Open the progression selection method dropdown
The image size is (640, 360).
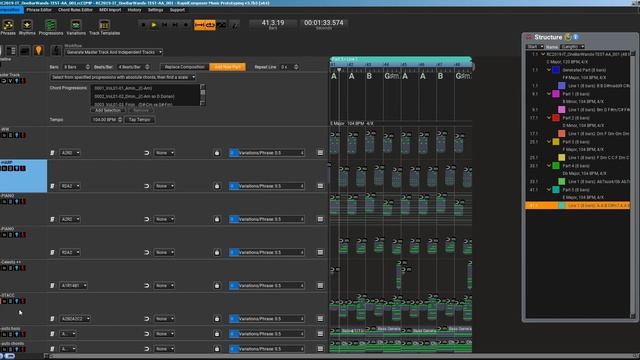[x=122, y=77]
